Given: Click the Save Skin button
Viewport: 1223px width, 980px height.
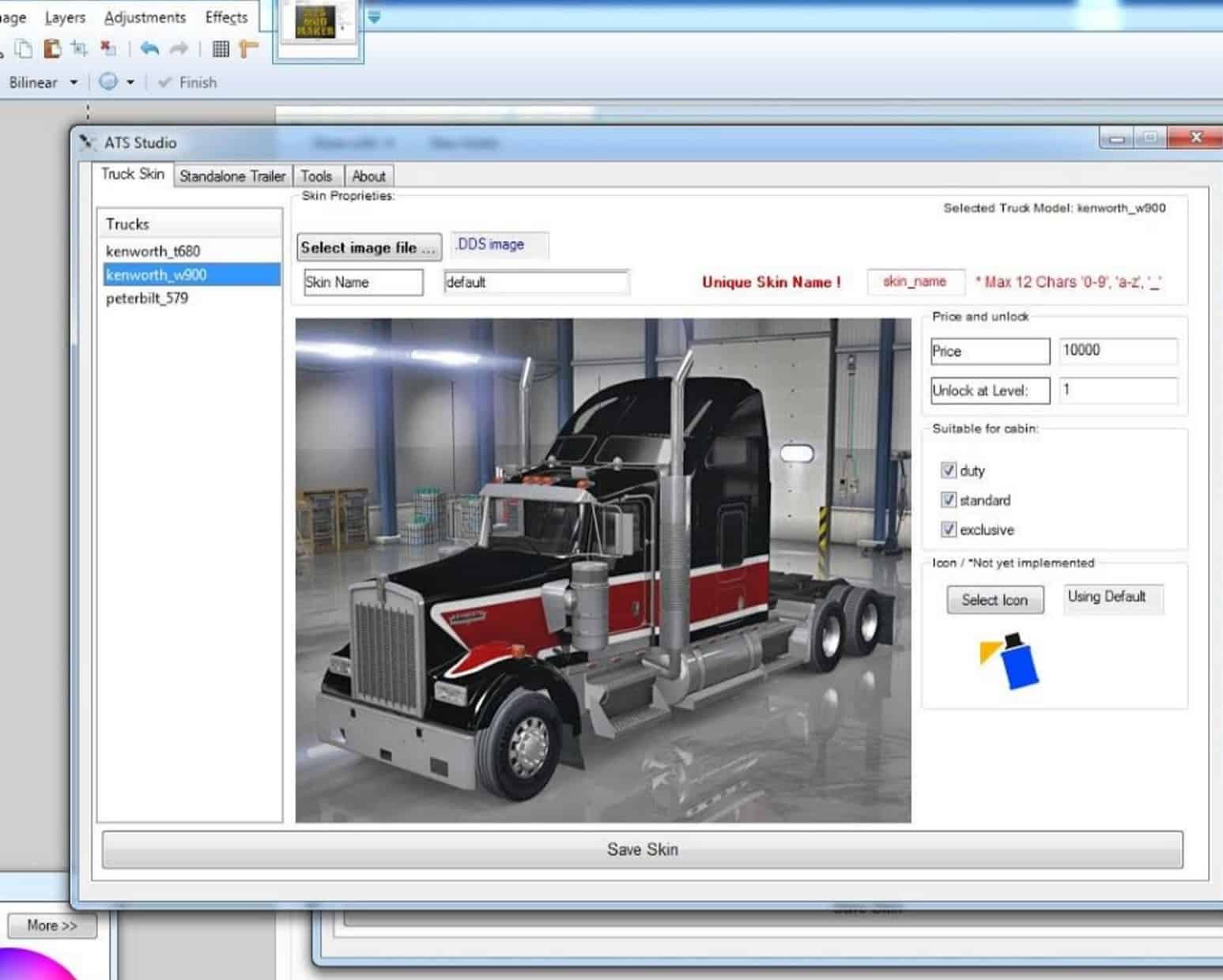Looking at the screenshot, I should click(642, 850).
